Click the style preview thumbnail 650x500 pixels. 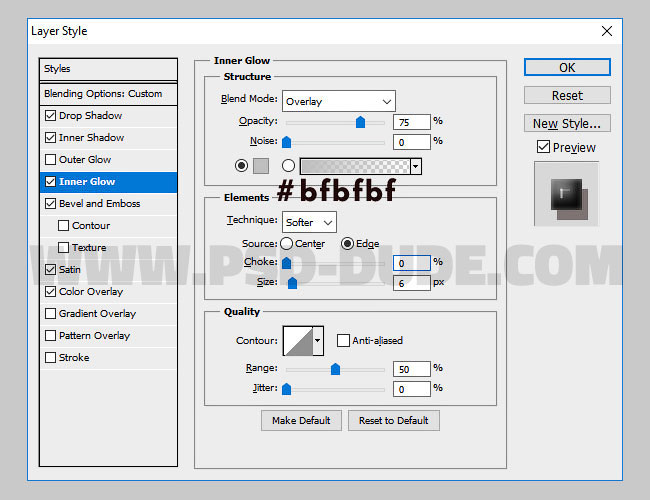566,194
